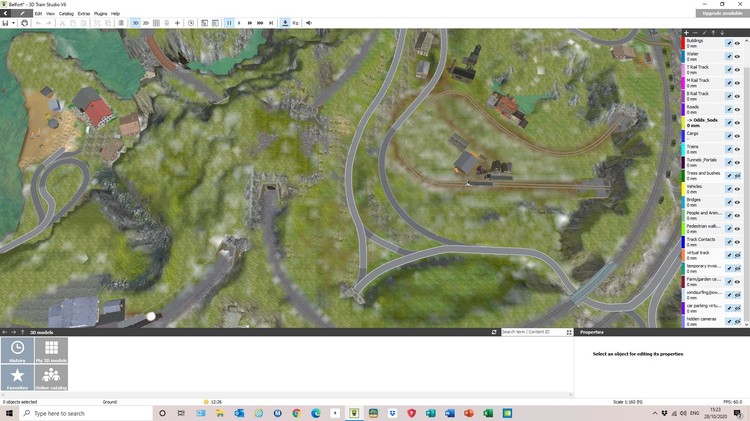The image size is (750, 421).
Task: Click the Trains layer cyan color swatch
Action: [683, 148]
